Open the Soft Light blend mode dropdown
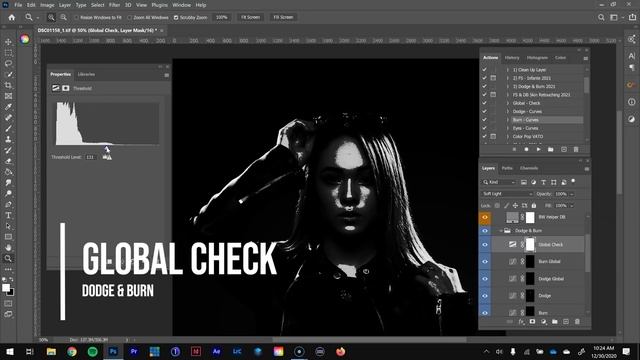This screenshot has height=360, width=640. (x=507, y=194)
